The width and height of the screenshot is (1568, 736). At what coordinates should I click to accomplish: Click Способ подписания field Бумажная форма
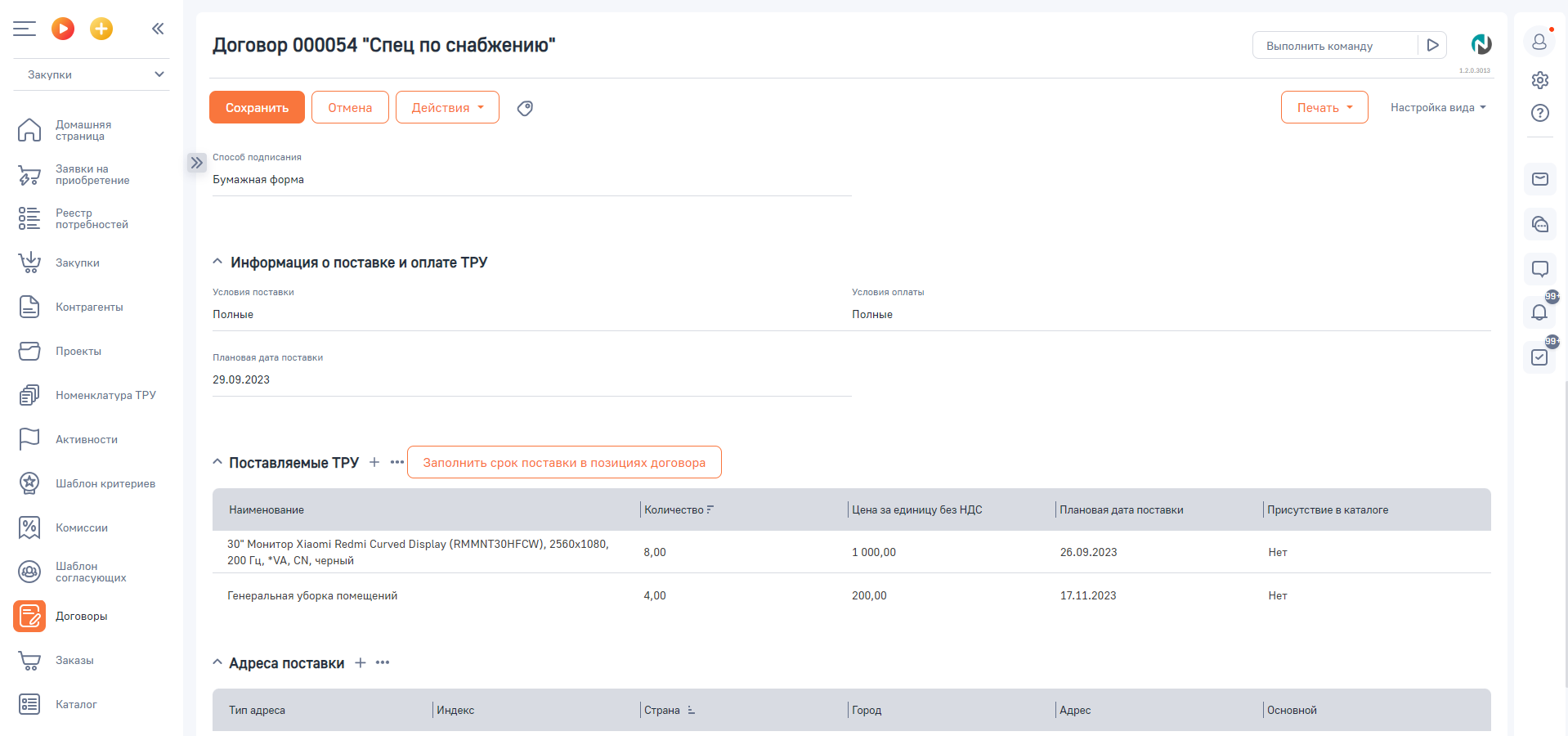pos(532,179)
